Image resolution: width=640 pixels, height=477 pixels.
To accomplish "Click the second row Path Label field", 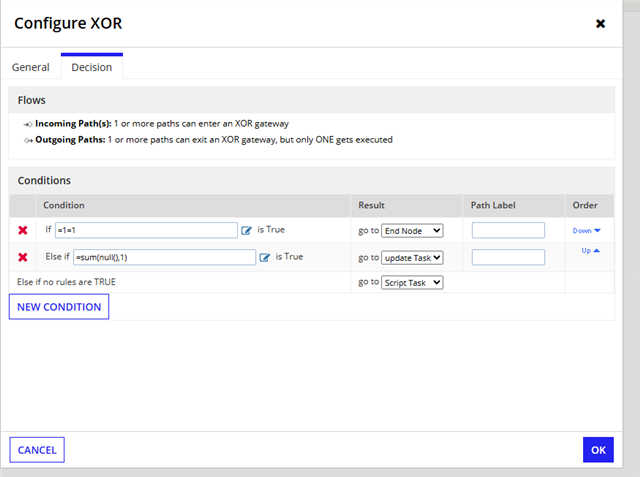I will pos(508,257).
